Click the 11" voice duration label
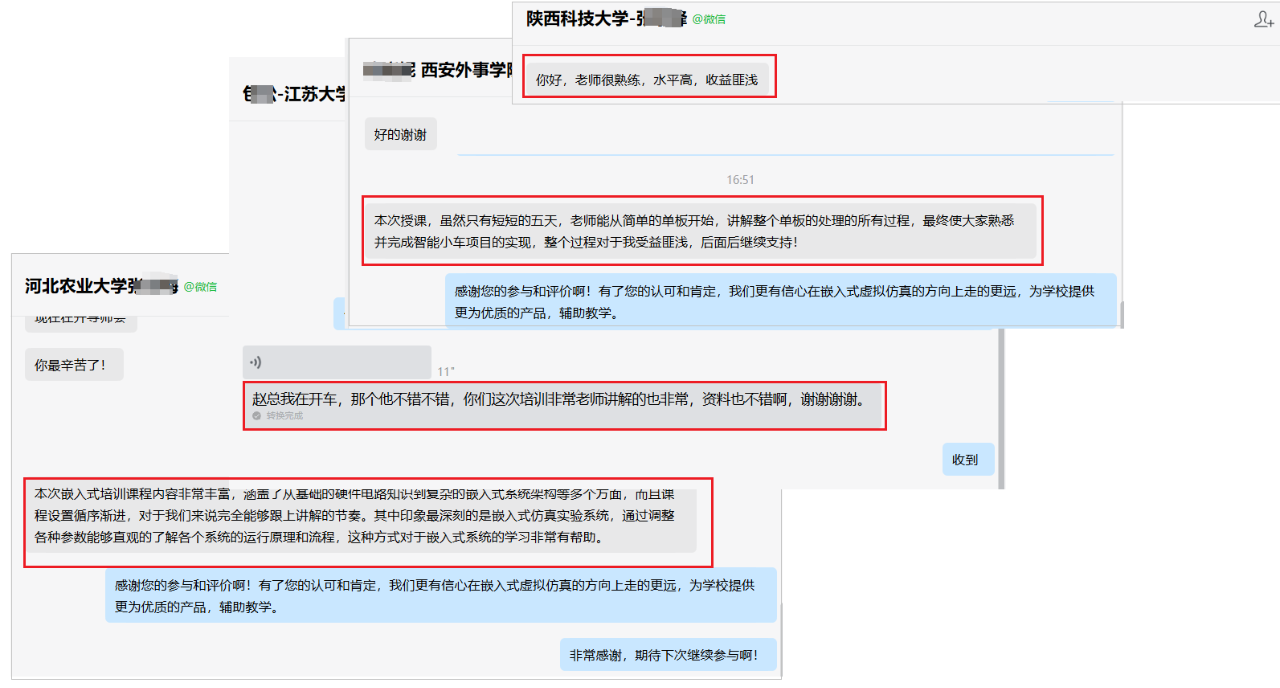Screen dimensions: 1280x688 coord(446,372)
